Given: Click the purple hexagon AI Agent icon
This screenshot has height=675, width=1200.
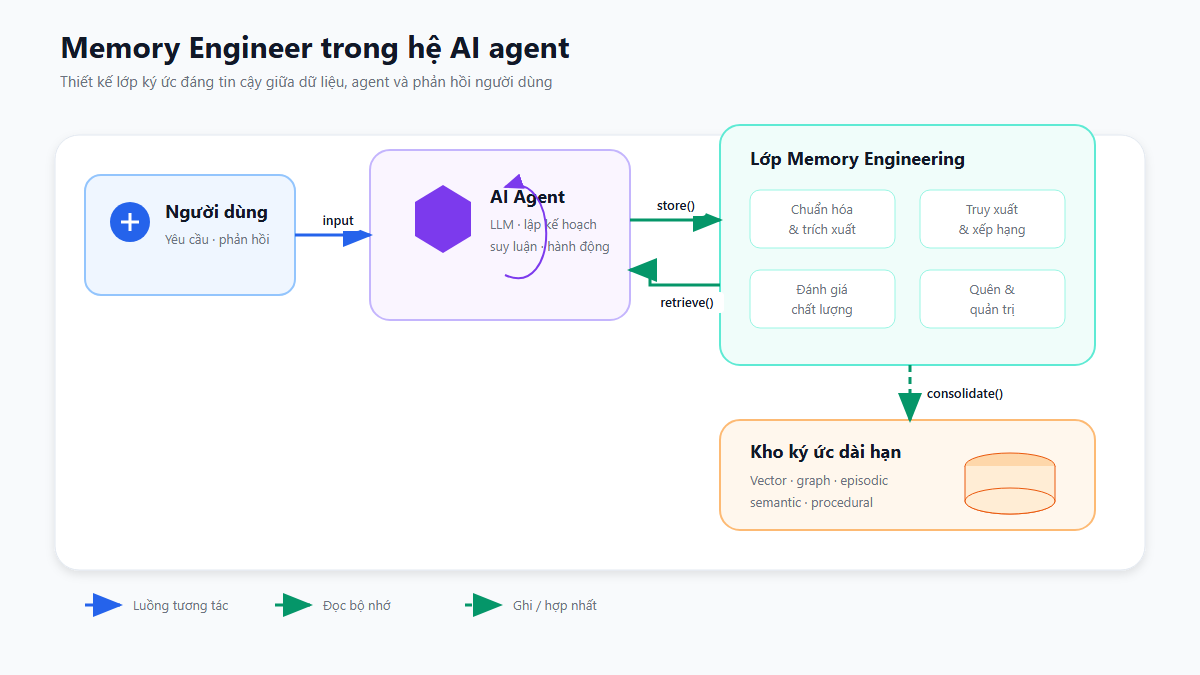Looking at the screenshot, I should tap(443, 219).
